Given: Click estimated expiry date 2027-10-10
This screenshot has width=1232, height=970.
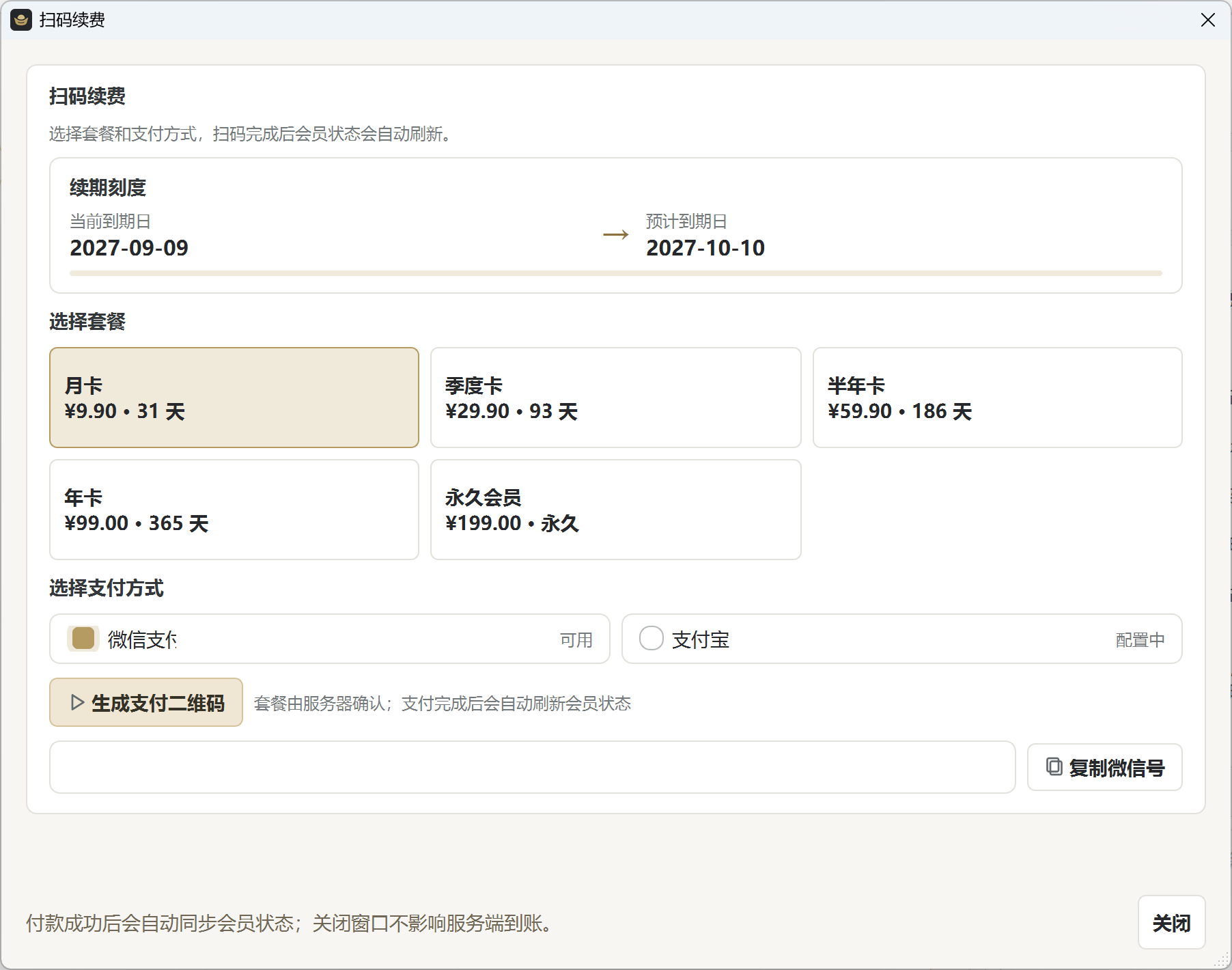Looking at the screenshot, I should click(x=705, y=248).
